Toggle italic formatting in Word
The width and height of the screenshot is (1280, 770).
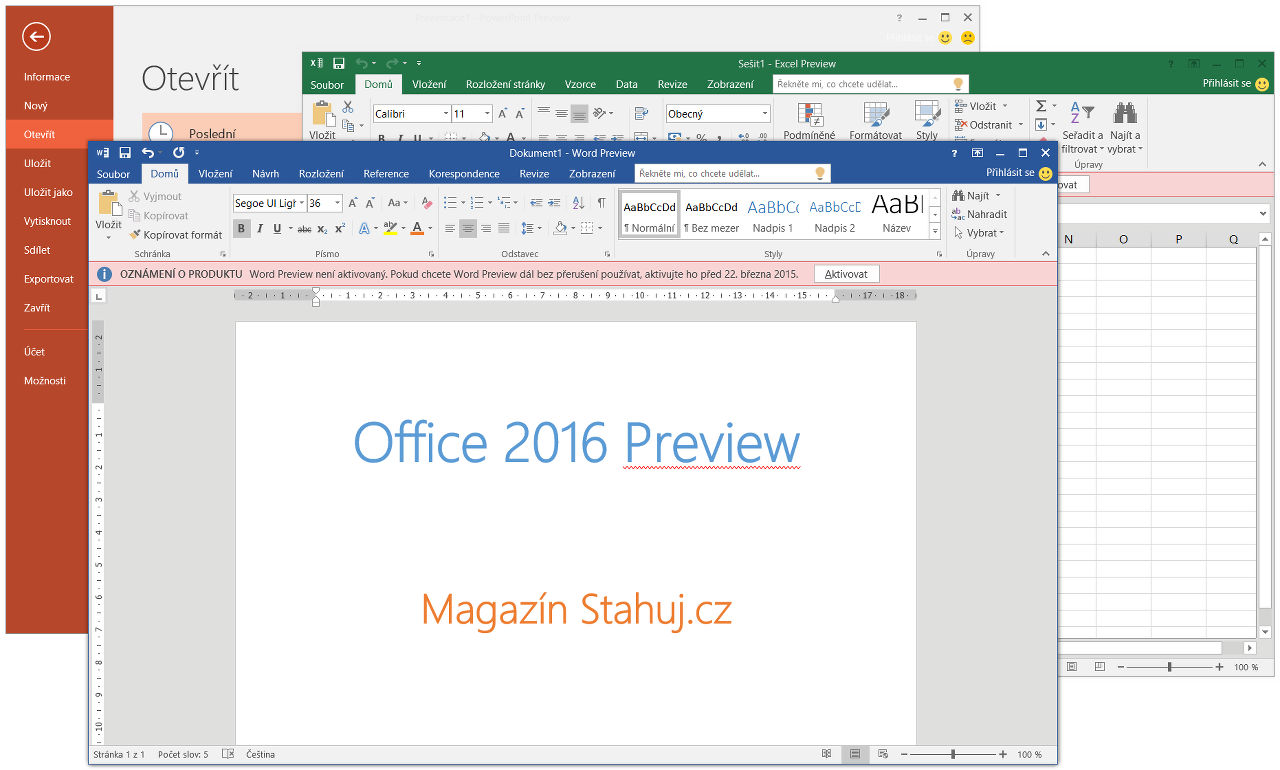(x=260, y=229)
